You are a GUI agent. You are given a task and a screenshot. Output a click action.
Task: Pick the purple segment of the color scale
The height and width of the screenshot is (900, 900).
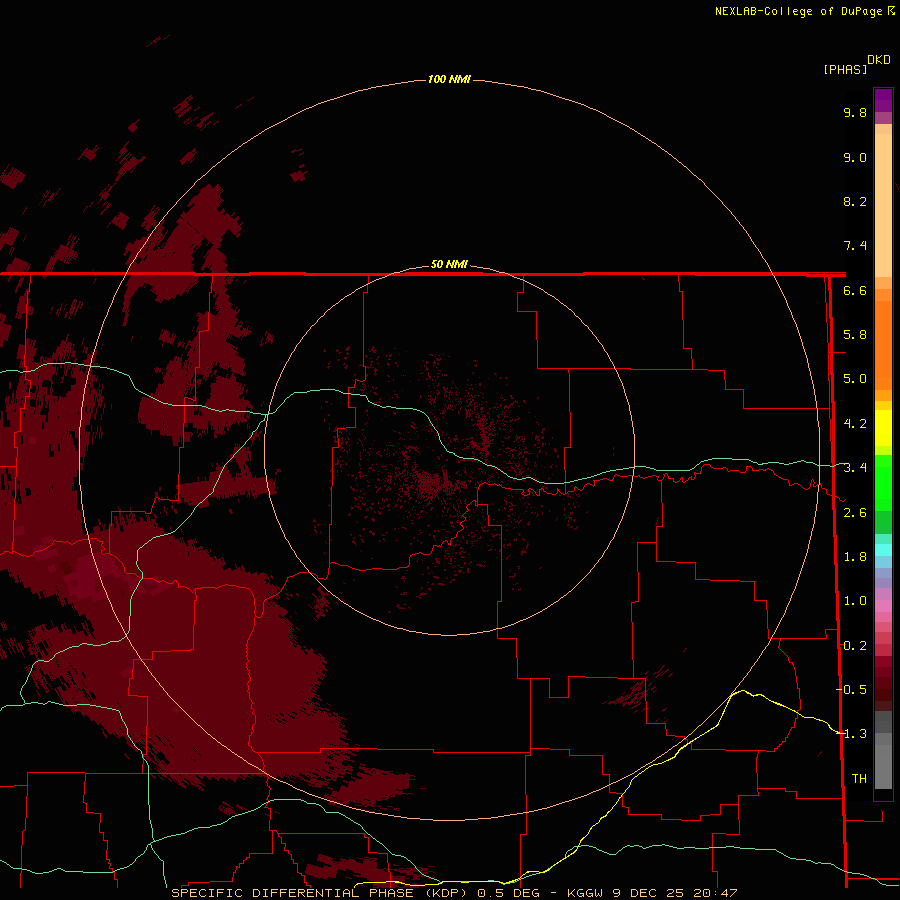coord(883,100)
